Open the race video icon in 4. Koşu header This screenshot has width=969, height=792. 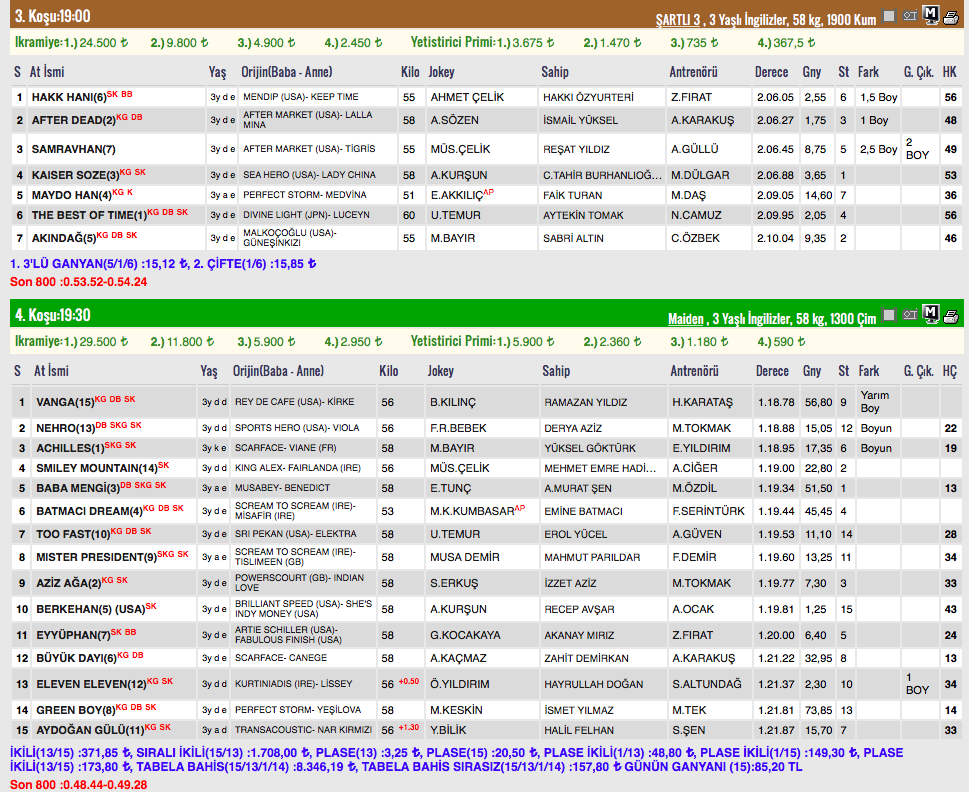[889, 316]
